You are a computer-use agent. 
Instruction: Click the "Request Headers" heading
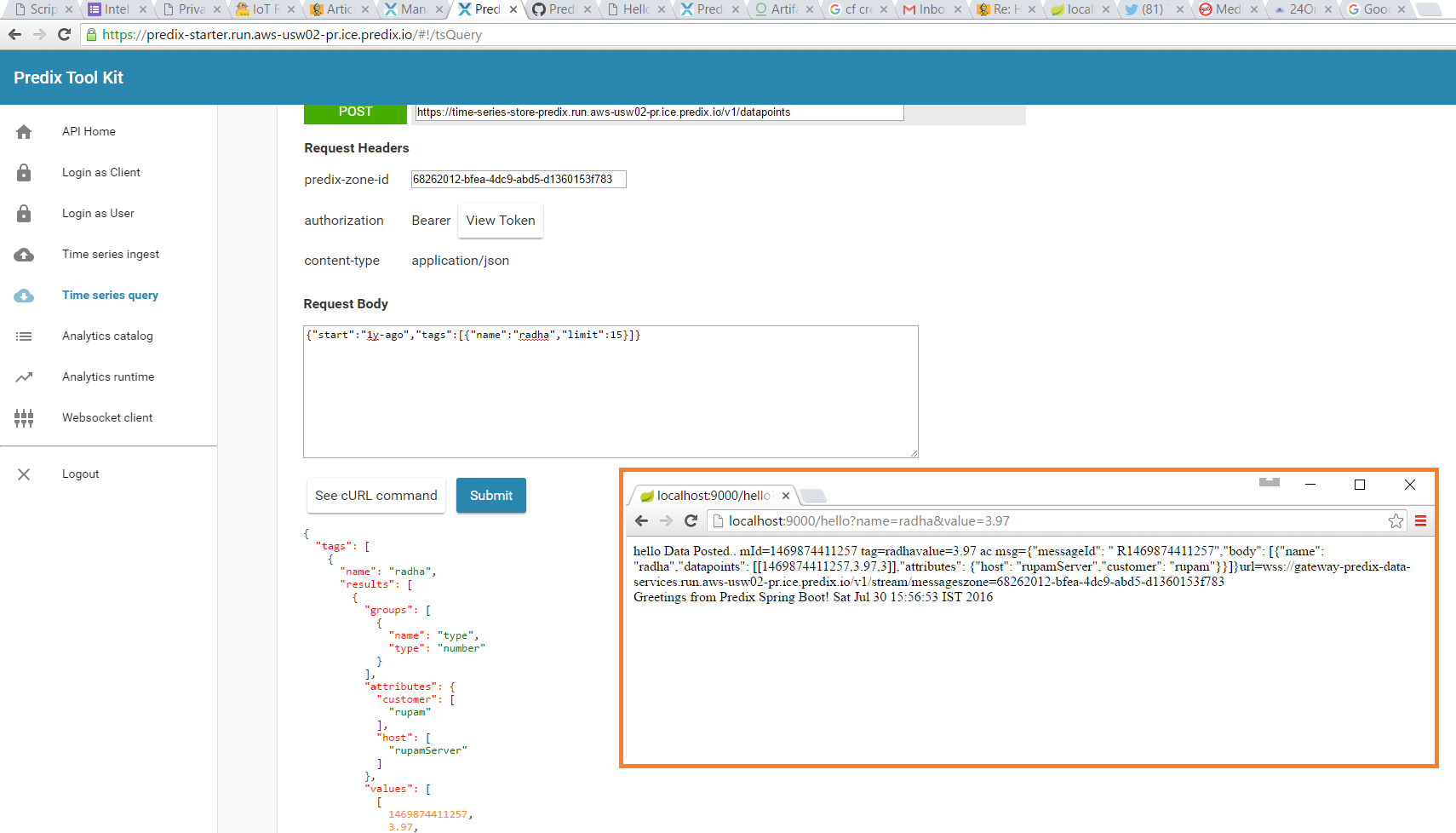(357, 148)
